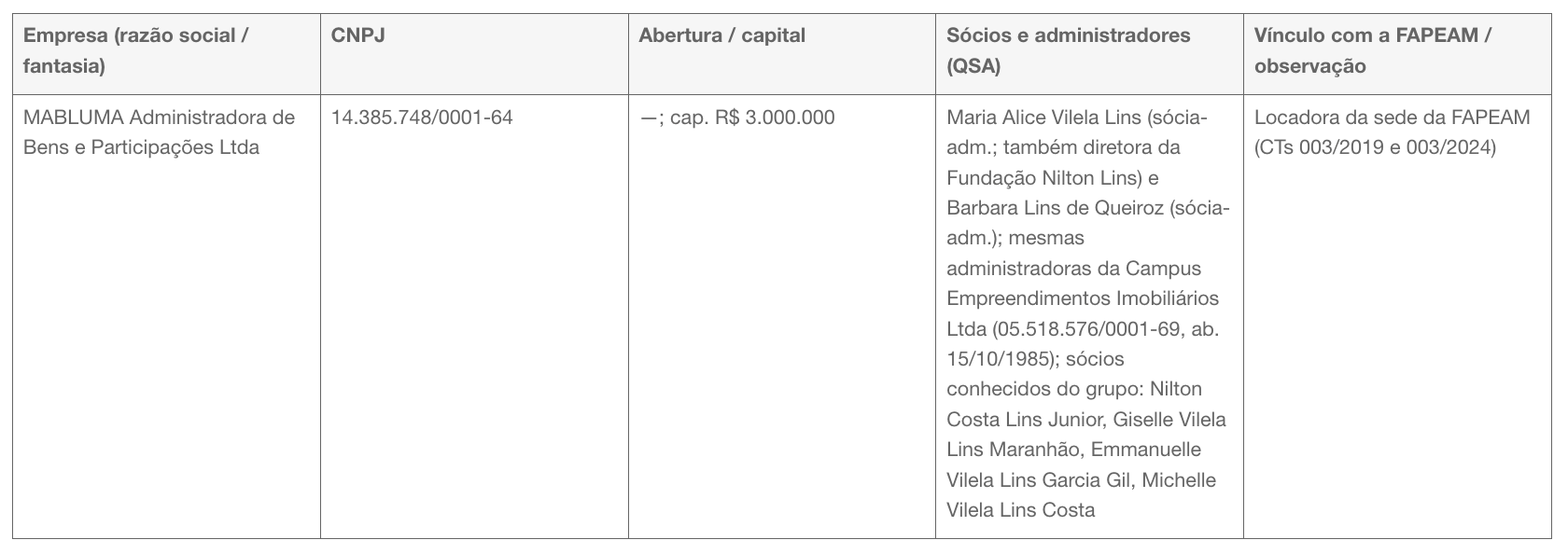Image resolution: width=1568 pixels, height=554 pixels.
Task: Click the CNPJ column header
Action: click(358, 35)
